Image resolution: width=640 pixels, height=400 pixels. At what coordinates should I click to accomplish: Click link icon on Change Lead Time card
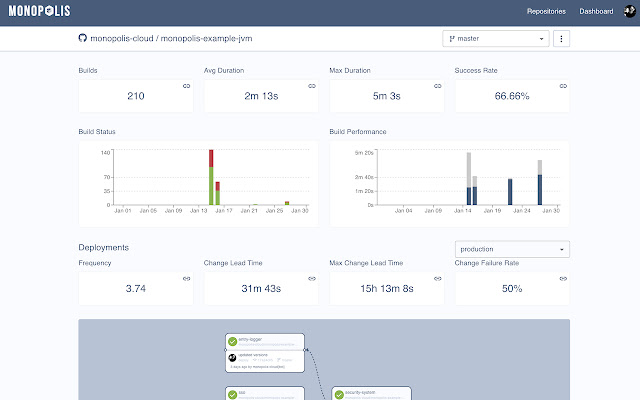tap(312, 279)
